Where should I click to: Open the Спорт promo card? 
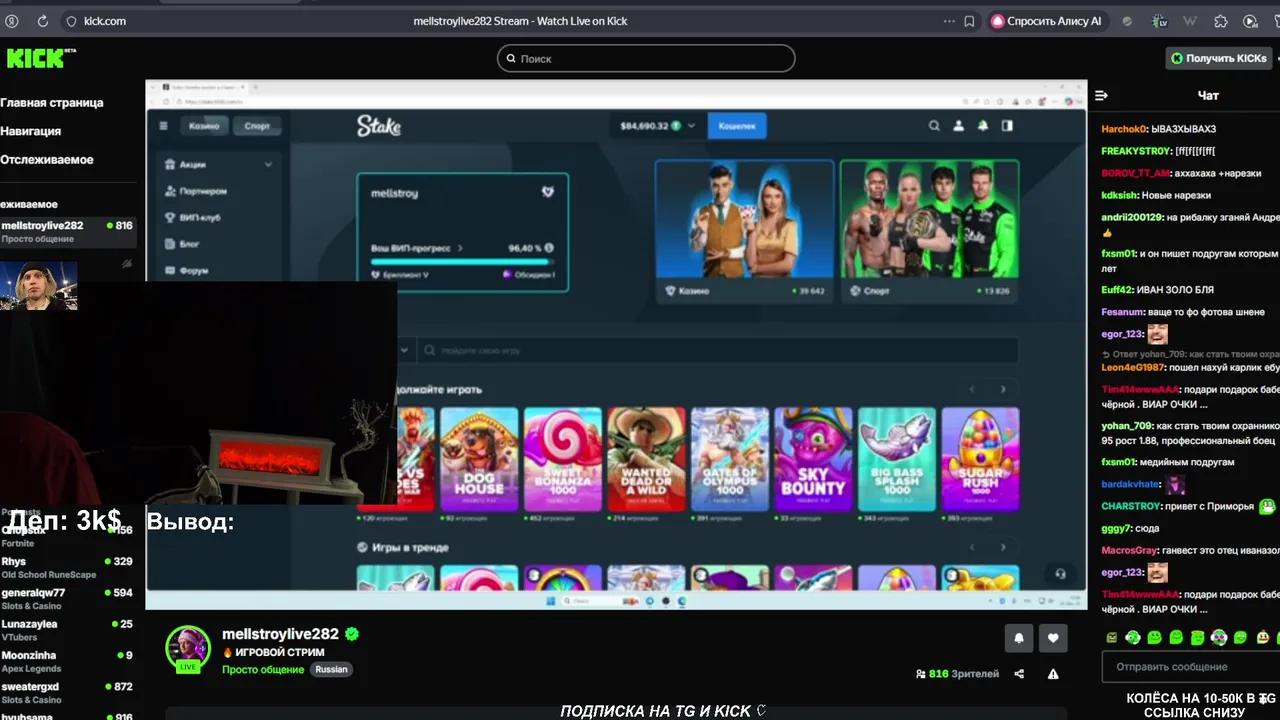tap(929, 231)
